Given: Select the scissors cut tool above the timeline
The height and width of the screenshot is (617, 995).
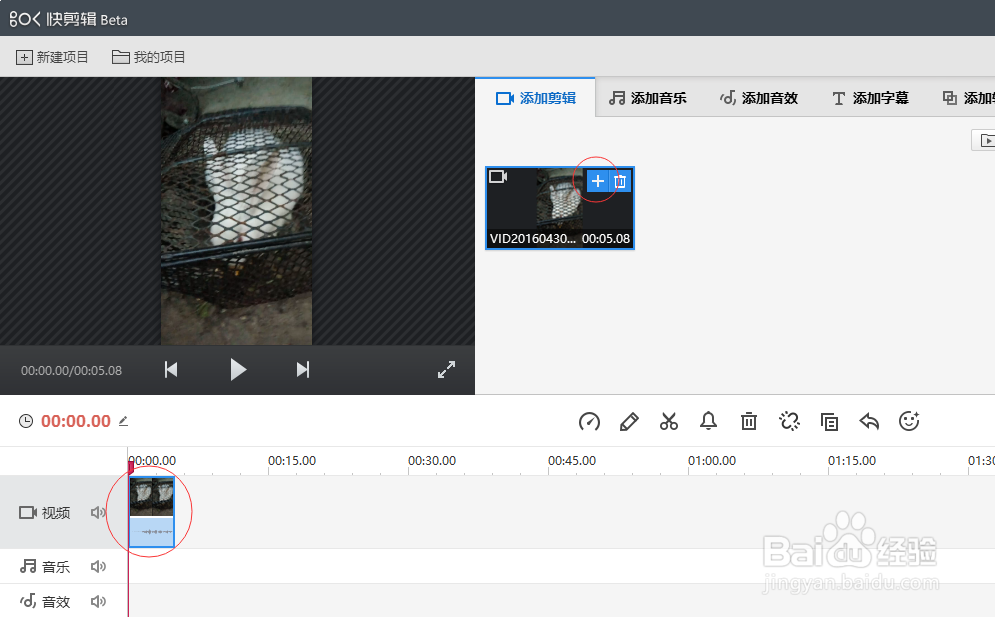Looking at the screenshot, I should coord(669,421).
